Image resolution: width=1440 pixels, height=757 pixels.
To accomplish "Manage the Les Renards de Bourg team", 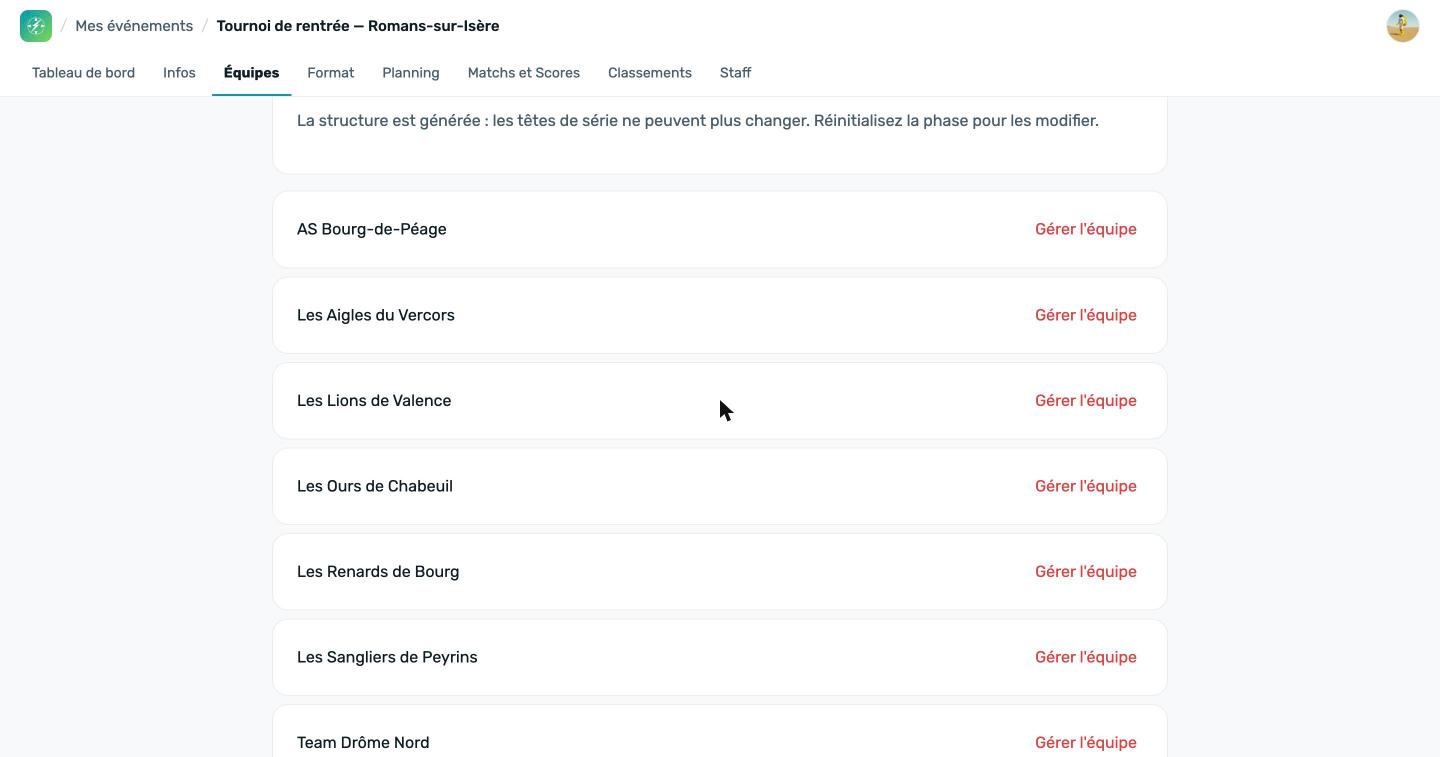I will tap(1086, 572).
